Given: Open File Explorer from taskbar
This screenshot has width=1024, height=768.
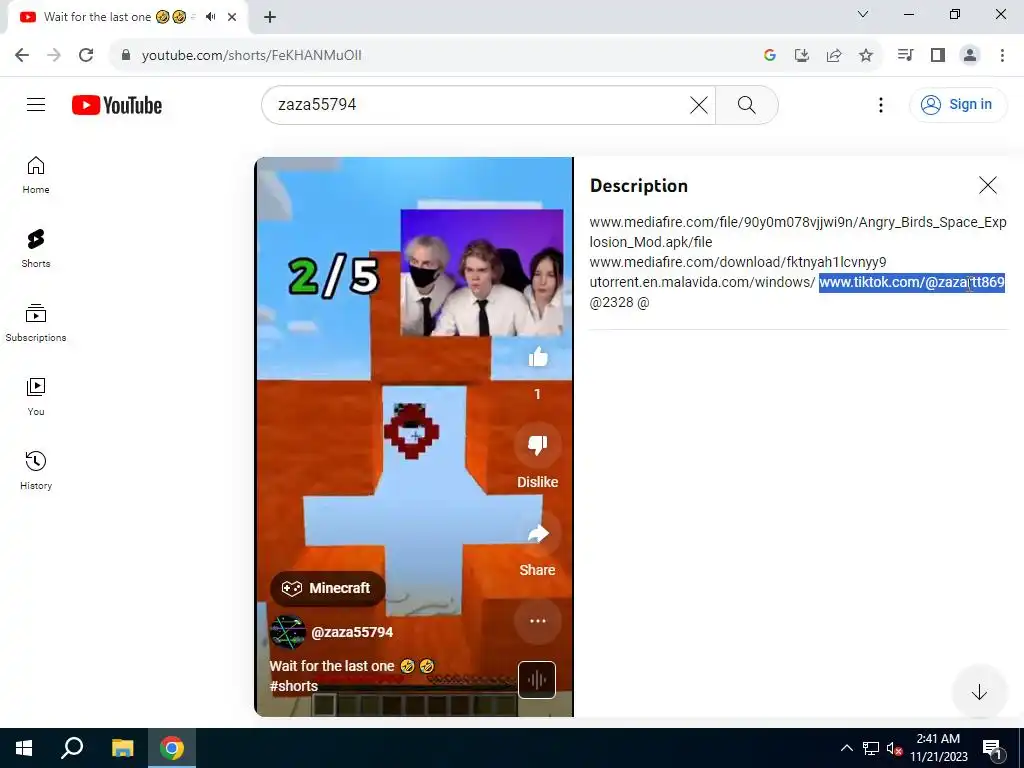Looking at the screenshot, I should click(x=122, y=748).
